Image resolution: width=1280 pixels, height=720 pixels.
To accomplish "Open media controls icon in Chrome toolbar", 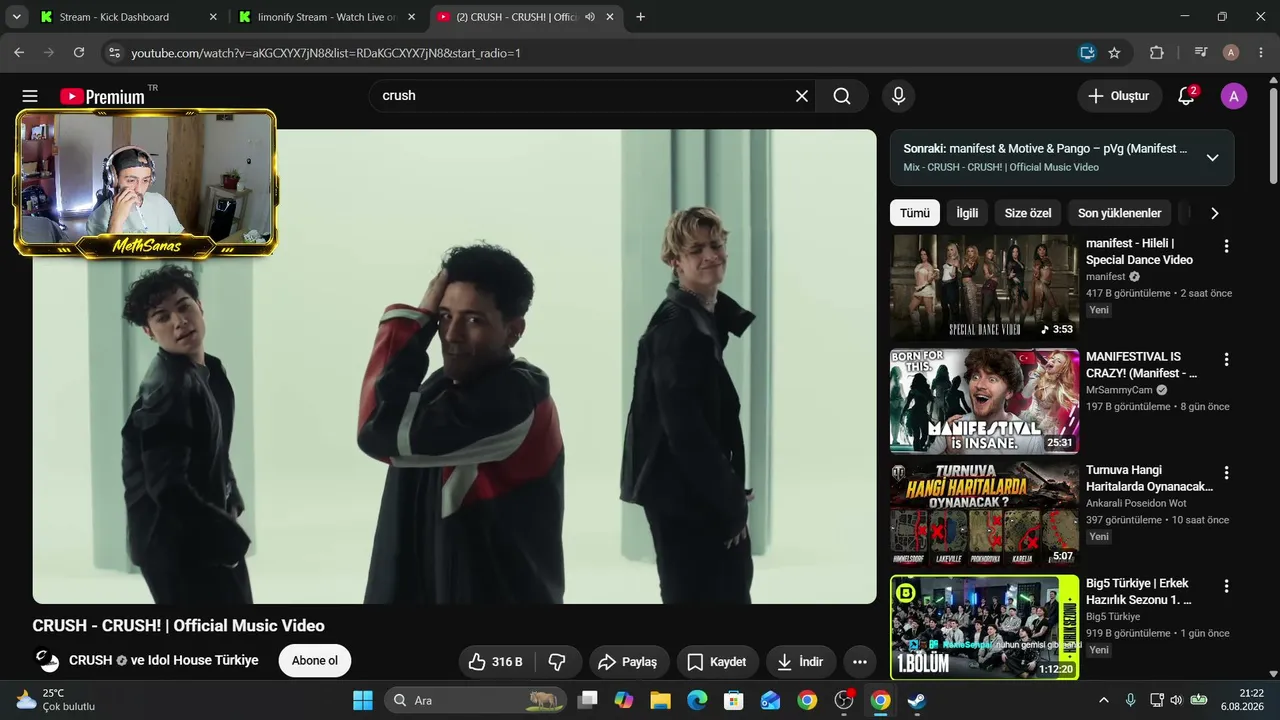I will pos(1201,53).
